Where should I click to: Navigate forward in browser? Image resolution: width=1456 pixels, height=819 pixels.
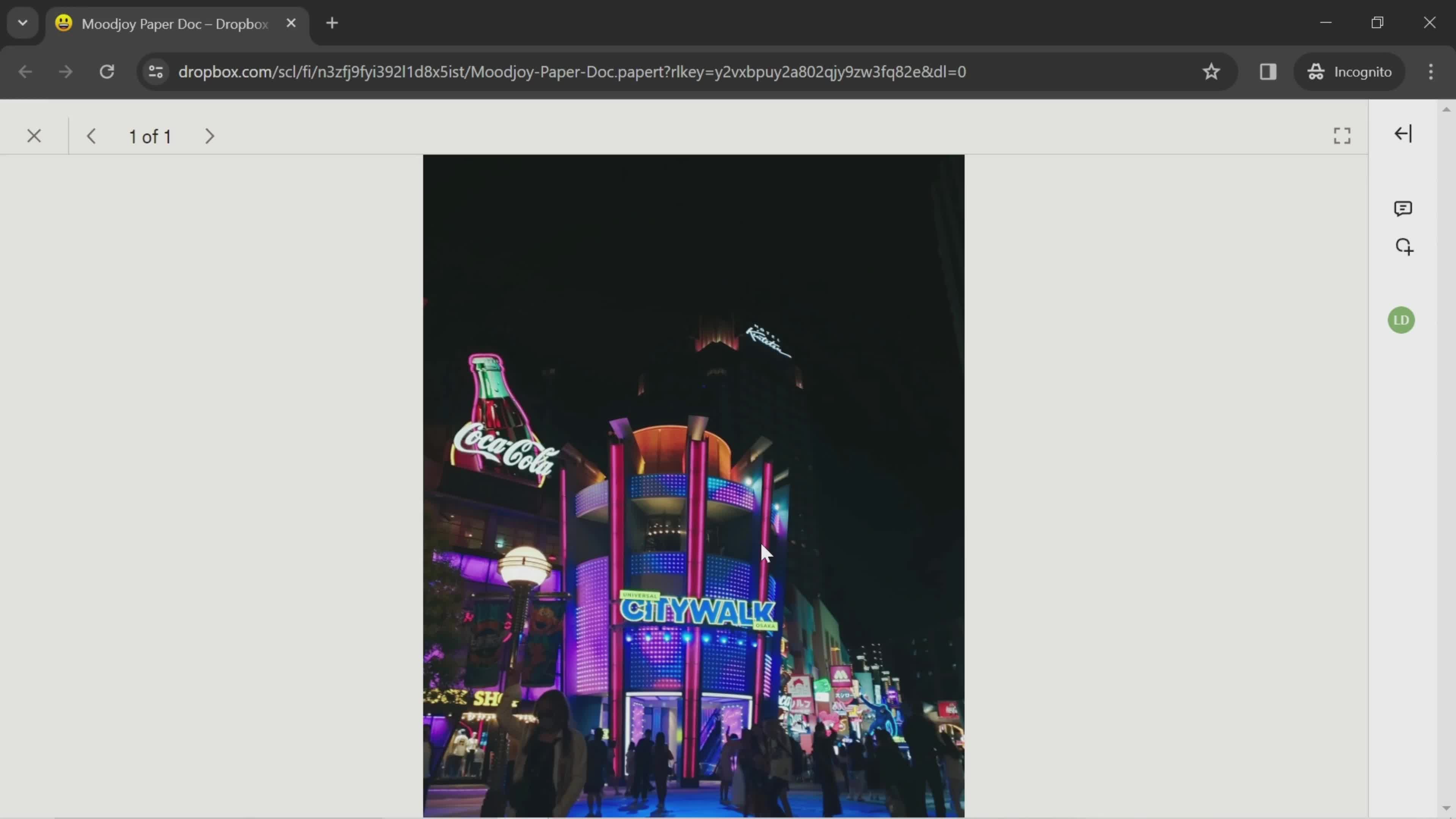tap(66, 72)
